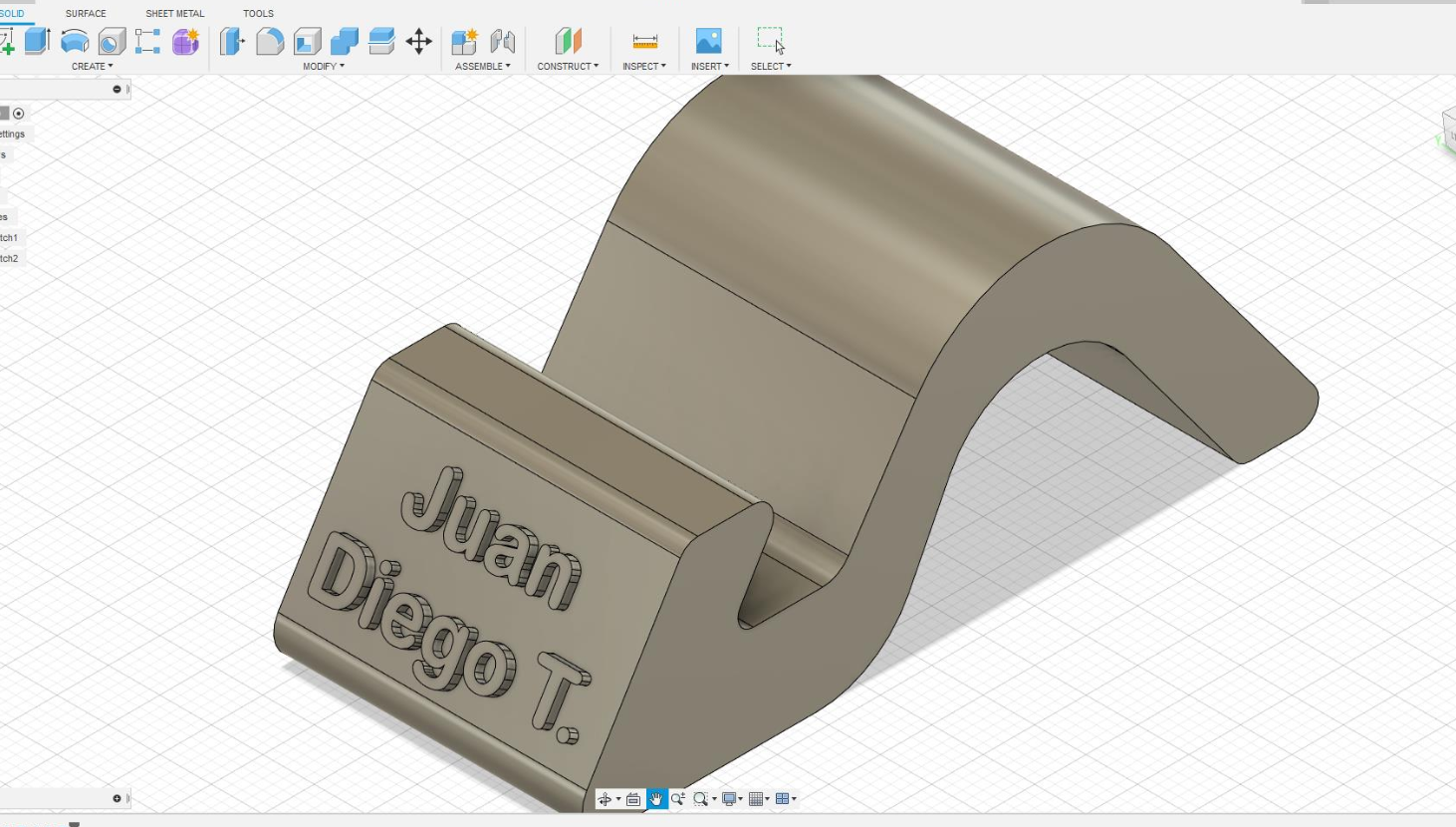Expand the INSPECT dropdown menu
The height and width of the screenshot is (827, 1456).
(x=644, y=67)
